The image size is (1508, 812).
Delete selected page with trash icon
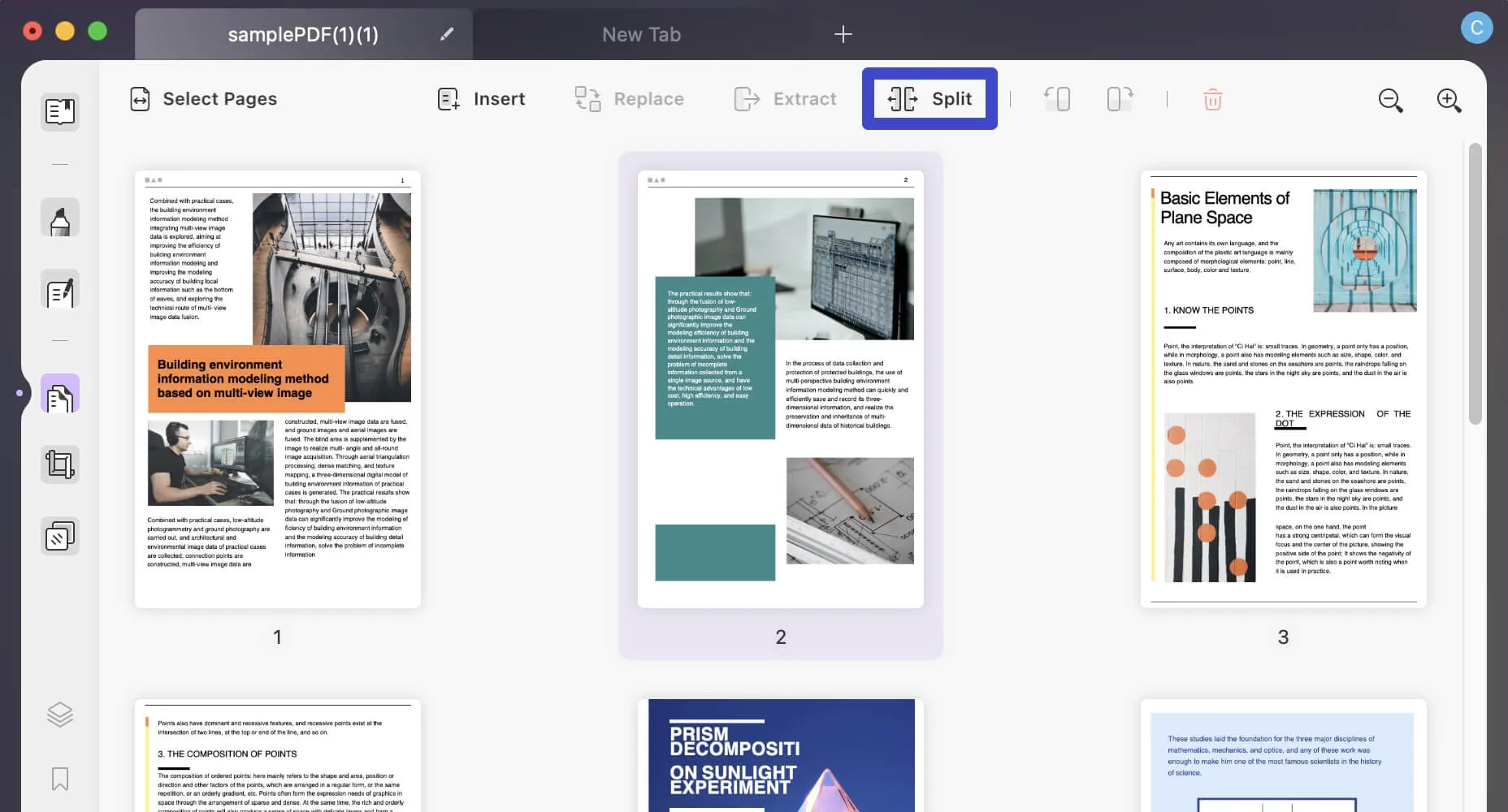click(x=1212, y=99)
